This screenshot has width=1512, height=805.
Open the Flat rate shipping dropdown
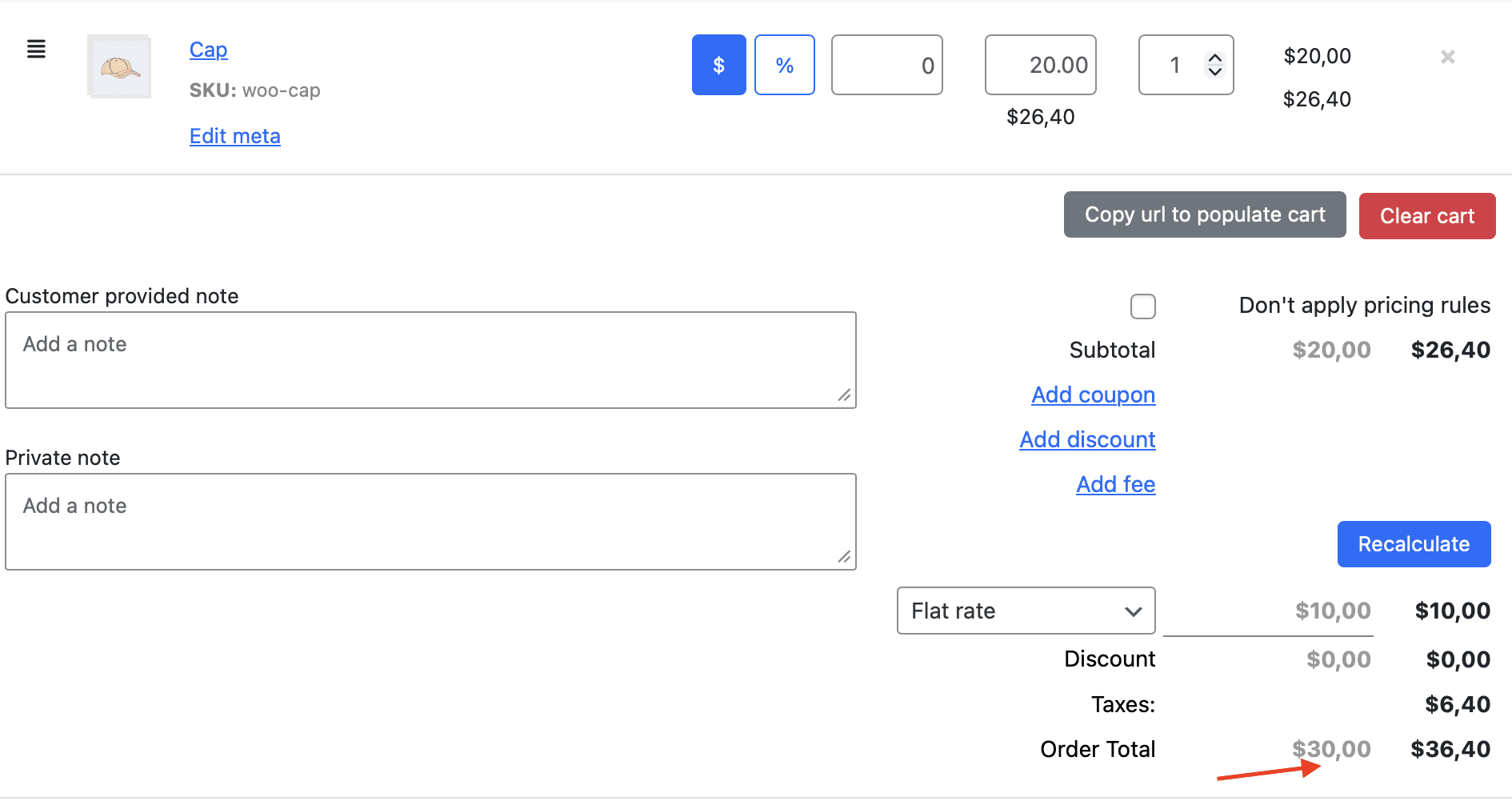coord(1026,611)
